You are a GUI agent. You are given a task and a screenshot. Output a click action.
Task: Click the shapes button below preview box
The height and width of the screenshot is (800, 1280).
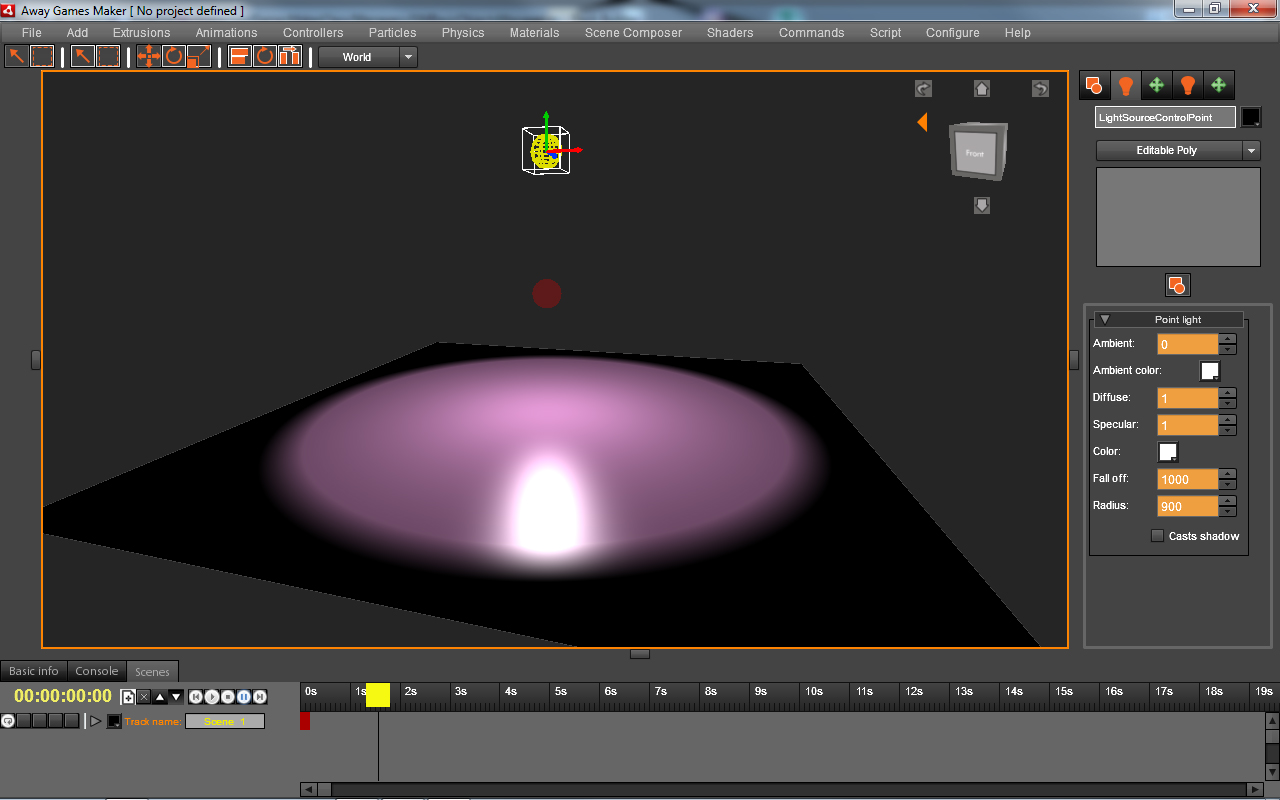[x=1177, y=286]
